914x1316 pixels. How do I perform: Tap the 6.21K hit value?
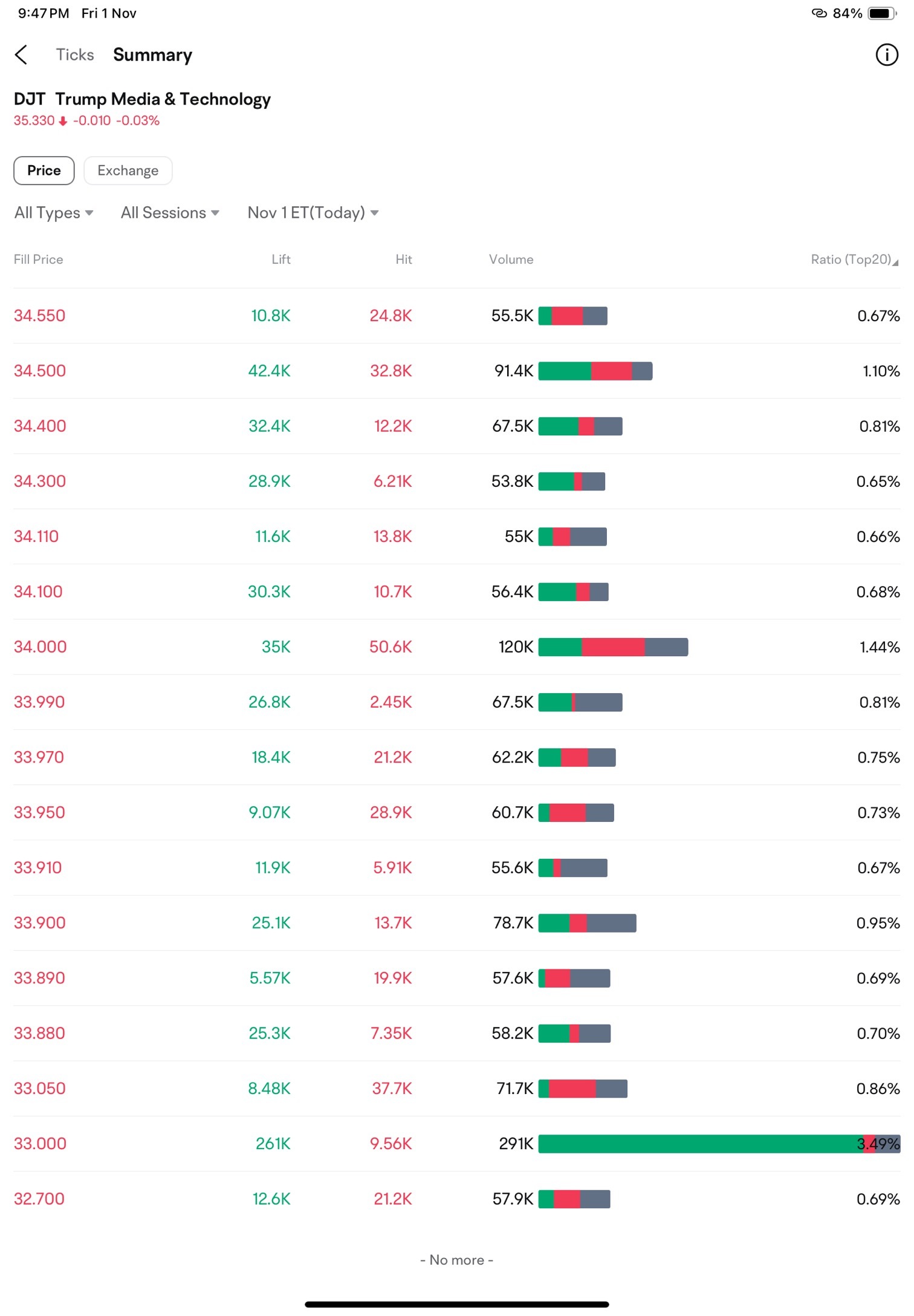(393, 481)
